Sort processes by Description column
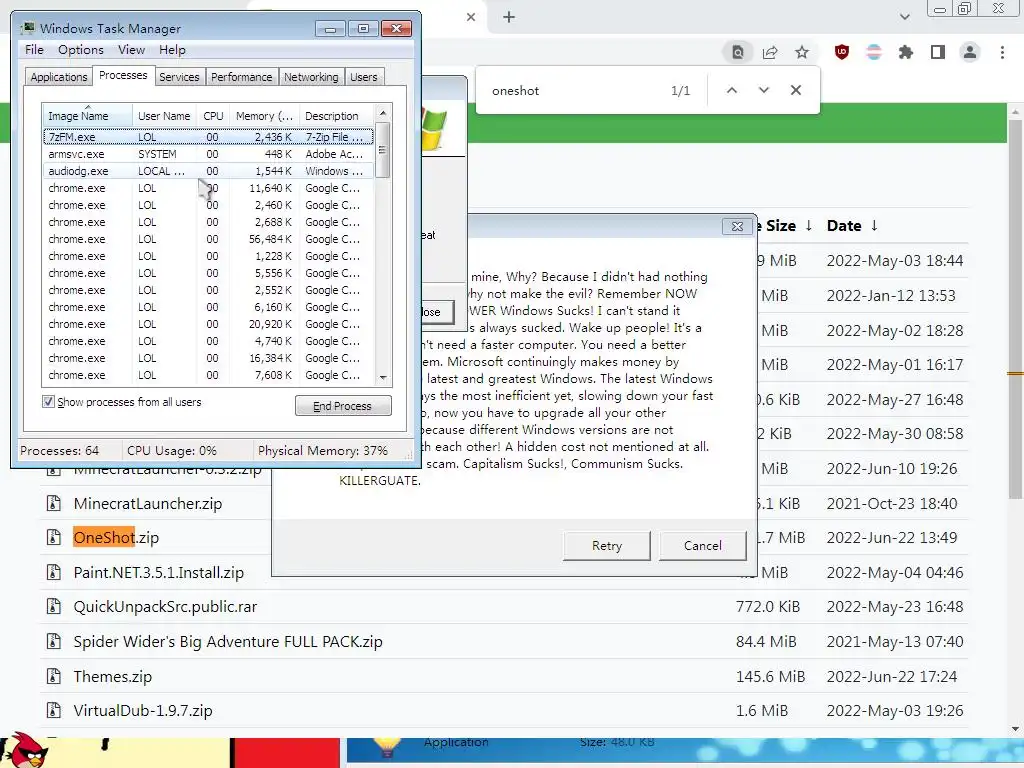The height and width of the screenshot is (768, 1024). pyautogui.click(x=336, y=116)
